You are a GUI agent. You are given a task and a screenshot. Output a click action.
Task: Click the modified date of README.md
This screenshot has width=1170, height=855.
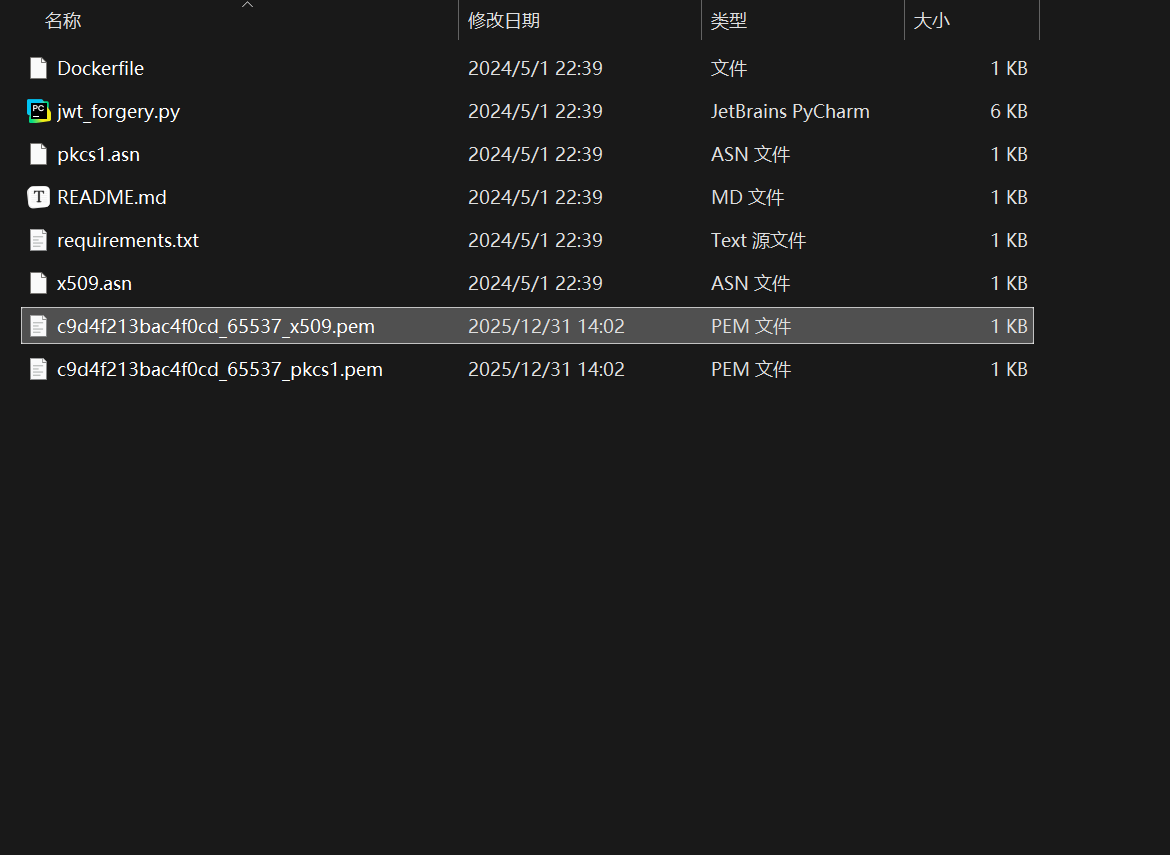(x=535, y=197)
